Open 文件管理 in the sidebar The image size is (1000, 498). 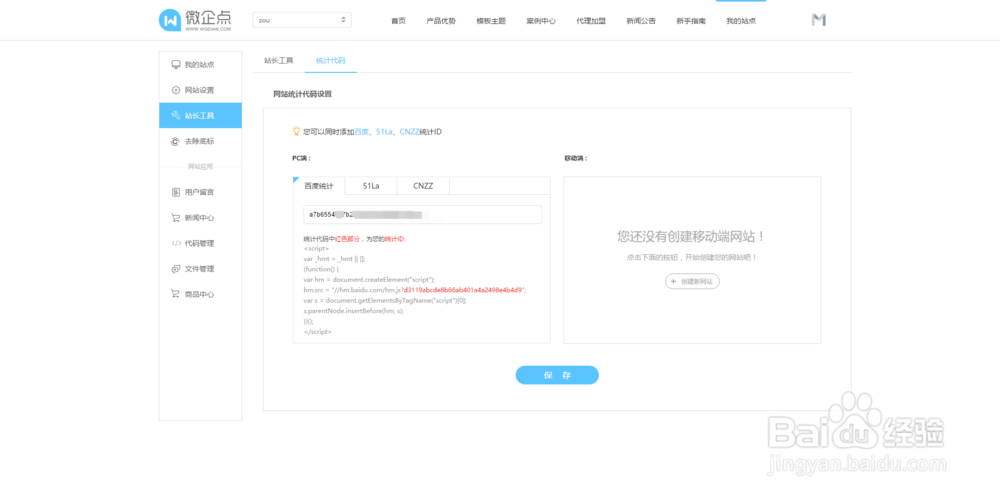200,268
